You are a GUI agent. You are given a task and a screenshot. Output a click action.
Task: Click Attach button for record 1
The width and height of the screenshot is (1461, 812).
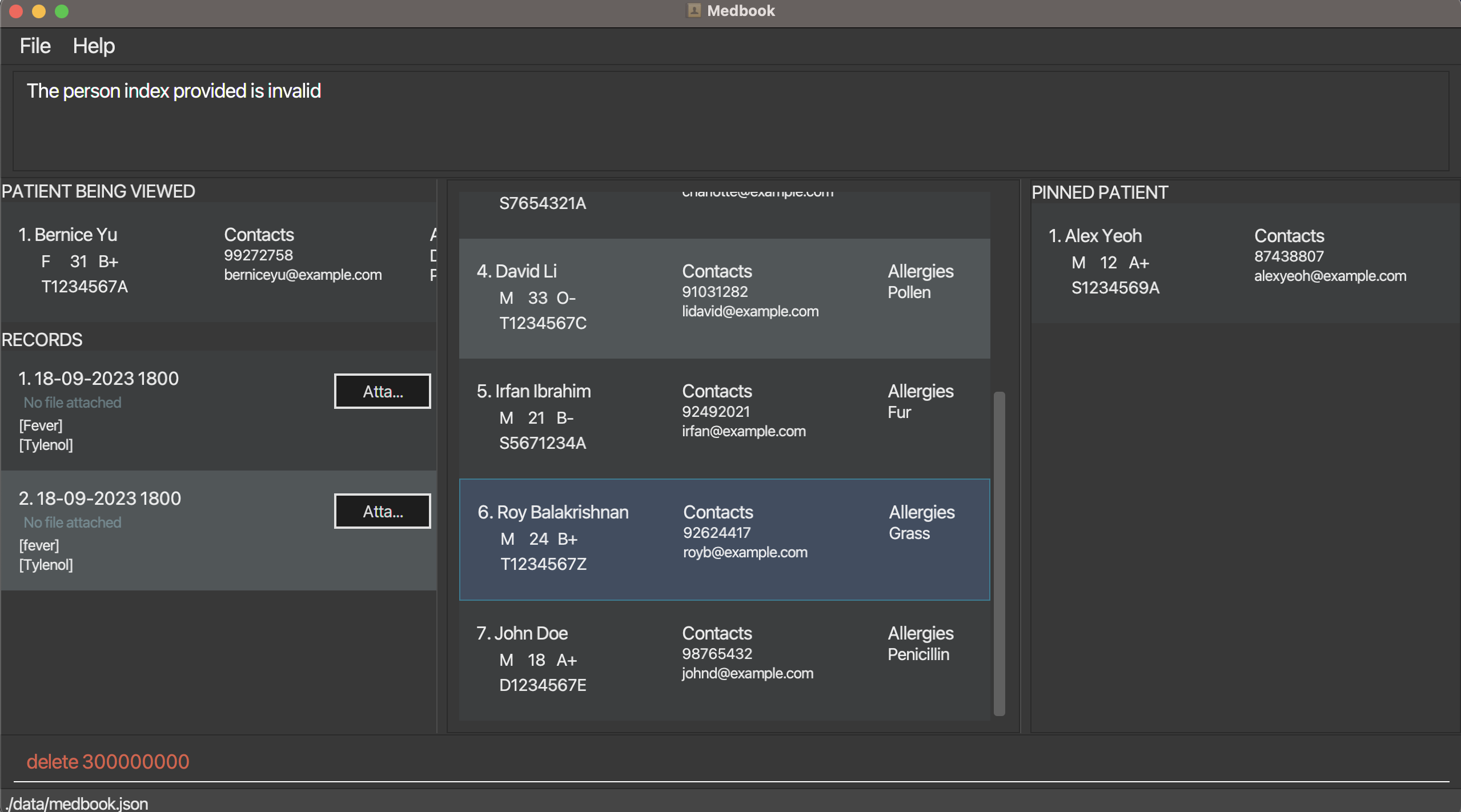(382, 391)
